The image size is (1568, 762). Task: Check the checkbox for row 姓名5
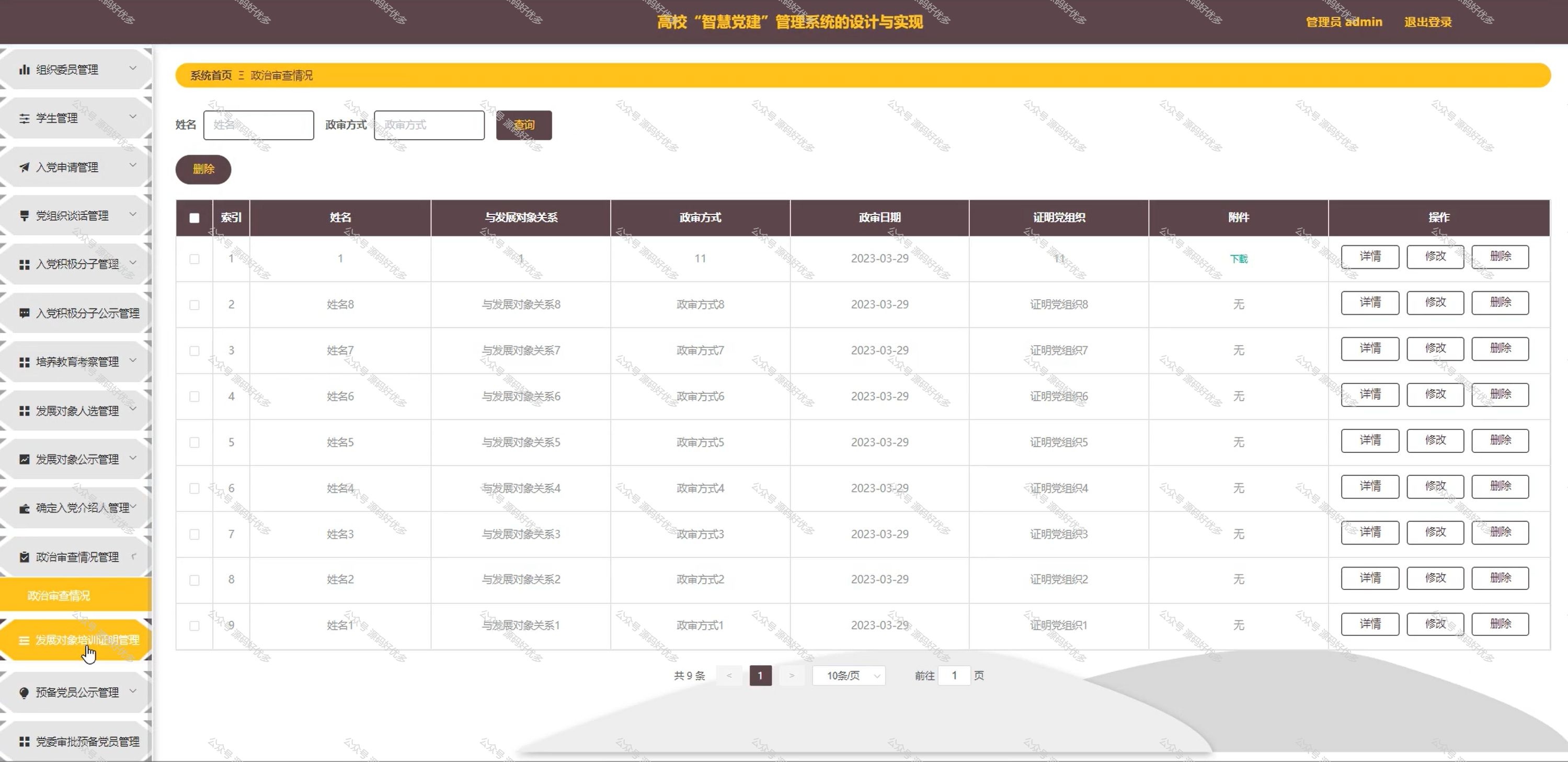pyautogui.click(x=194, y=442)
